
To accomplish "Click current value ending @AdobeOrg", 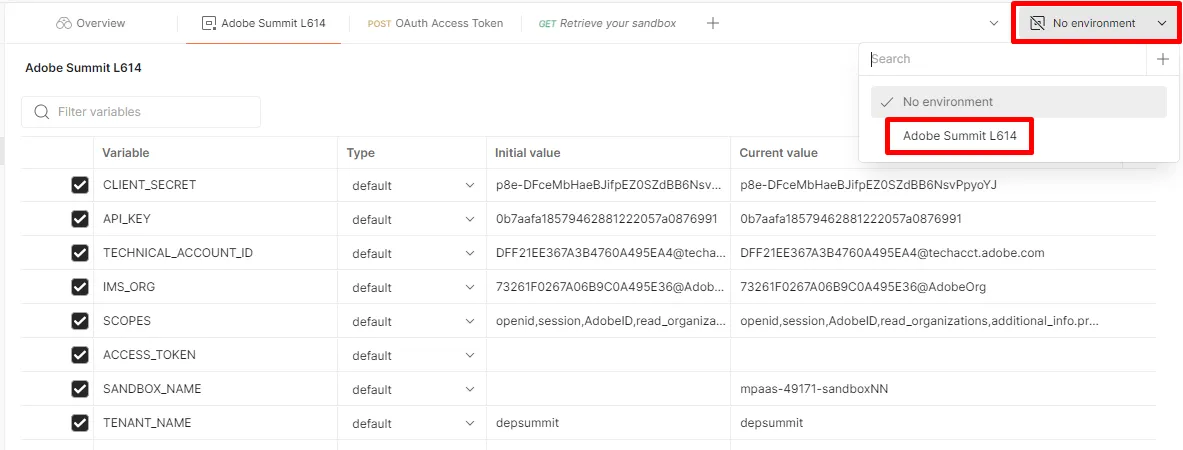I will tap(863, 287).
